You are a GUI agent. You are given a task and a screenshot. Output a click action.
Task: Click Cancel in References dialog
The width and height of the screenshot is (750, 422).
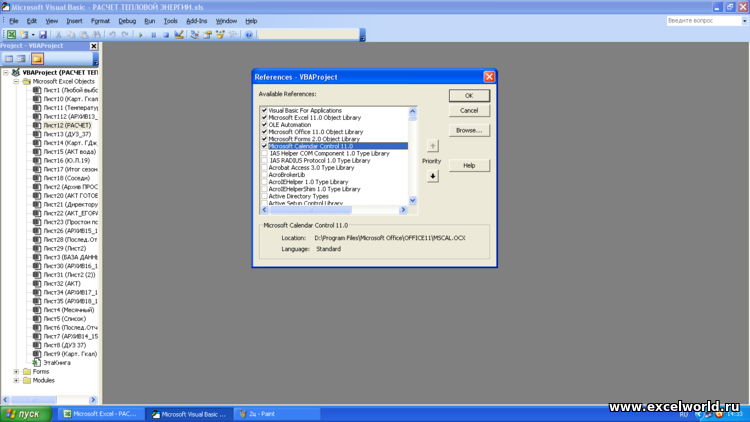469,111
